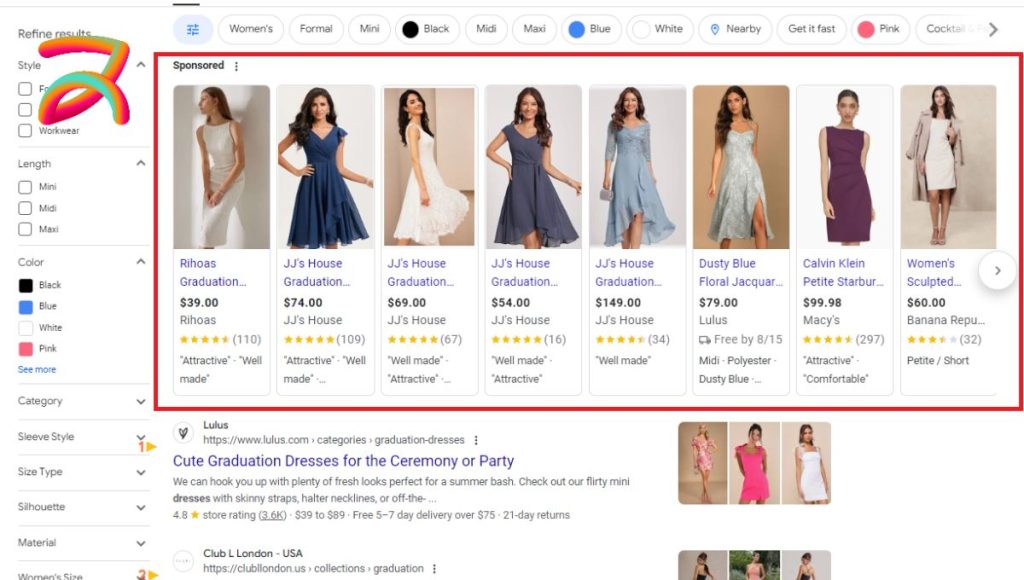
Task: Open Sponsored section three-dot menu
Action: 236,66
